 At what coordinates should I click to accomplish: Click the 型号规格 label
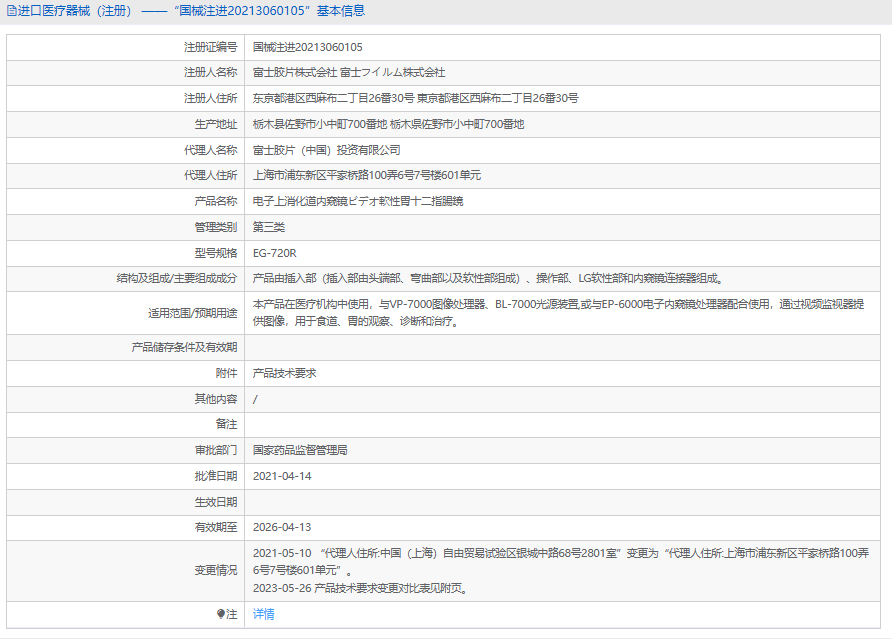pyautogui.click(x=216, y=253)
